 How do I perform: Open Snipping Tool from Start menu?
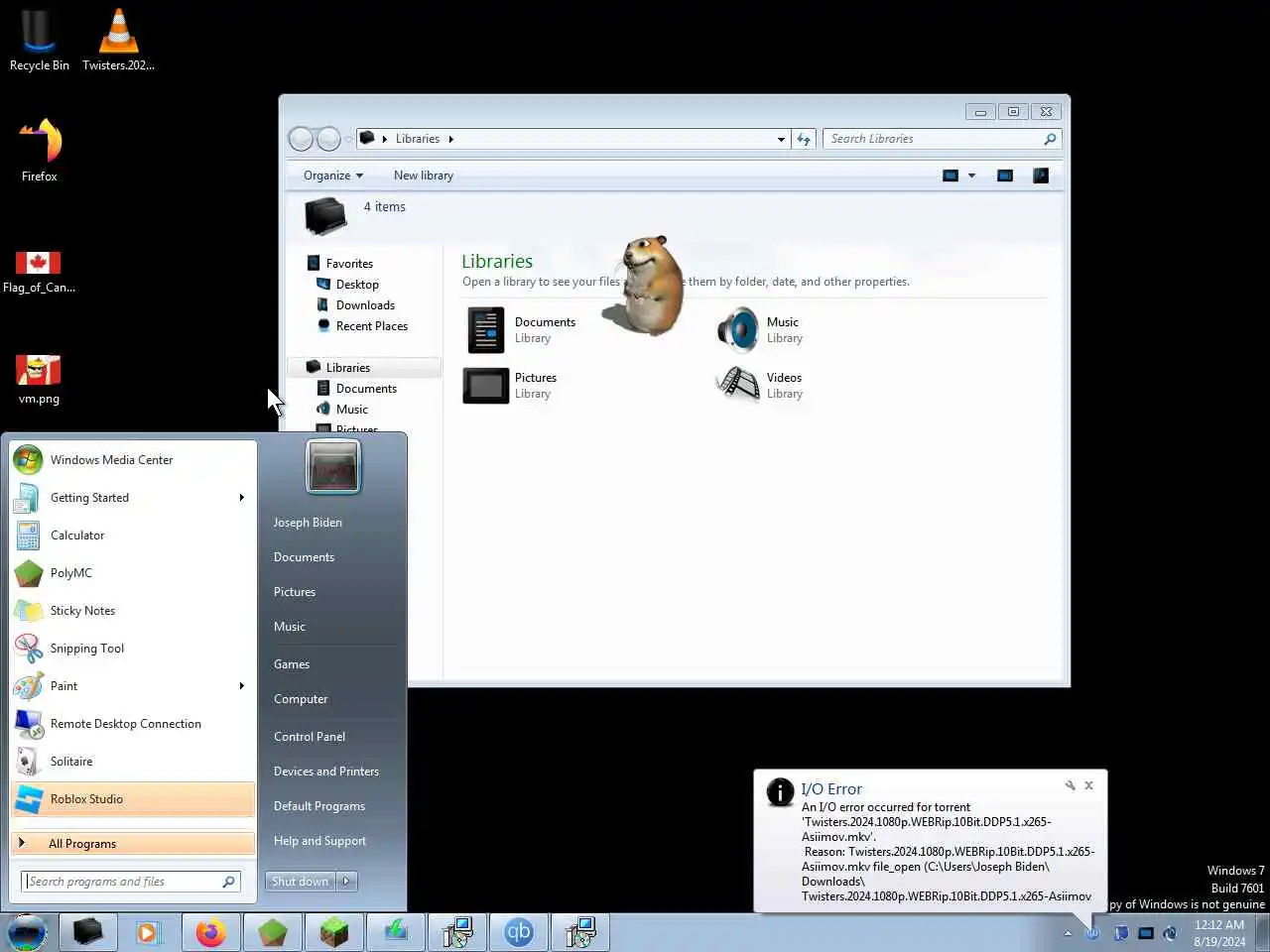pos(133,649)
